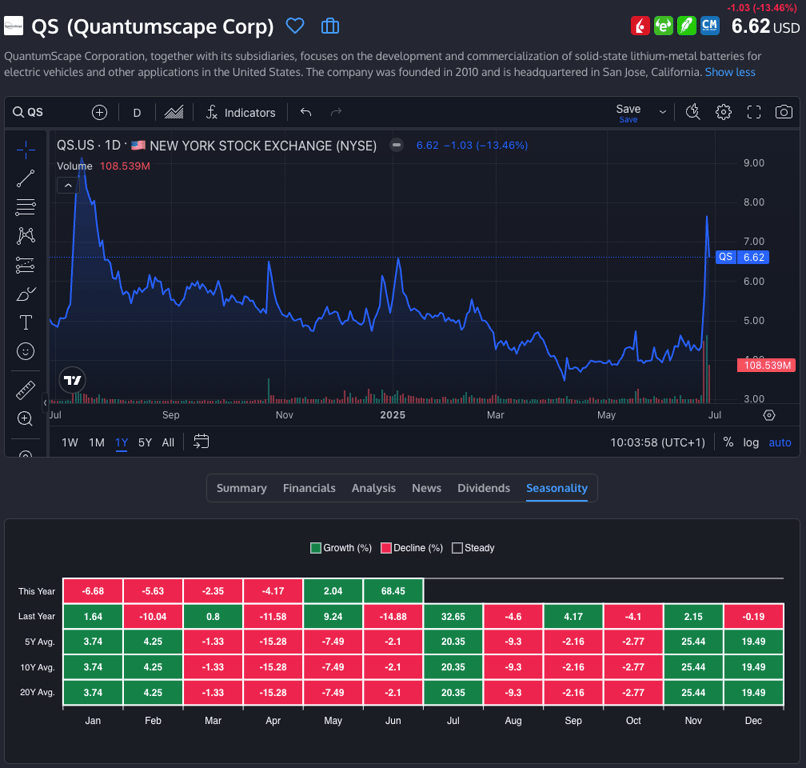Take a chart snapshot with camera icon
The height and width of the screenshot is (768, 806).
[x=784, y=112]
